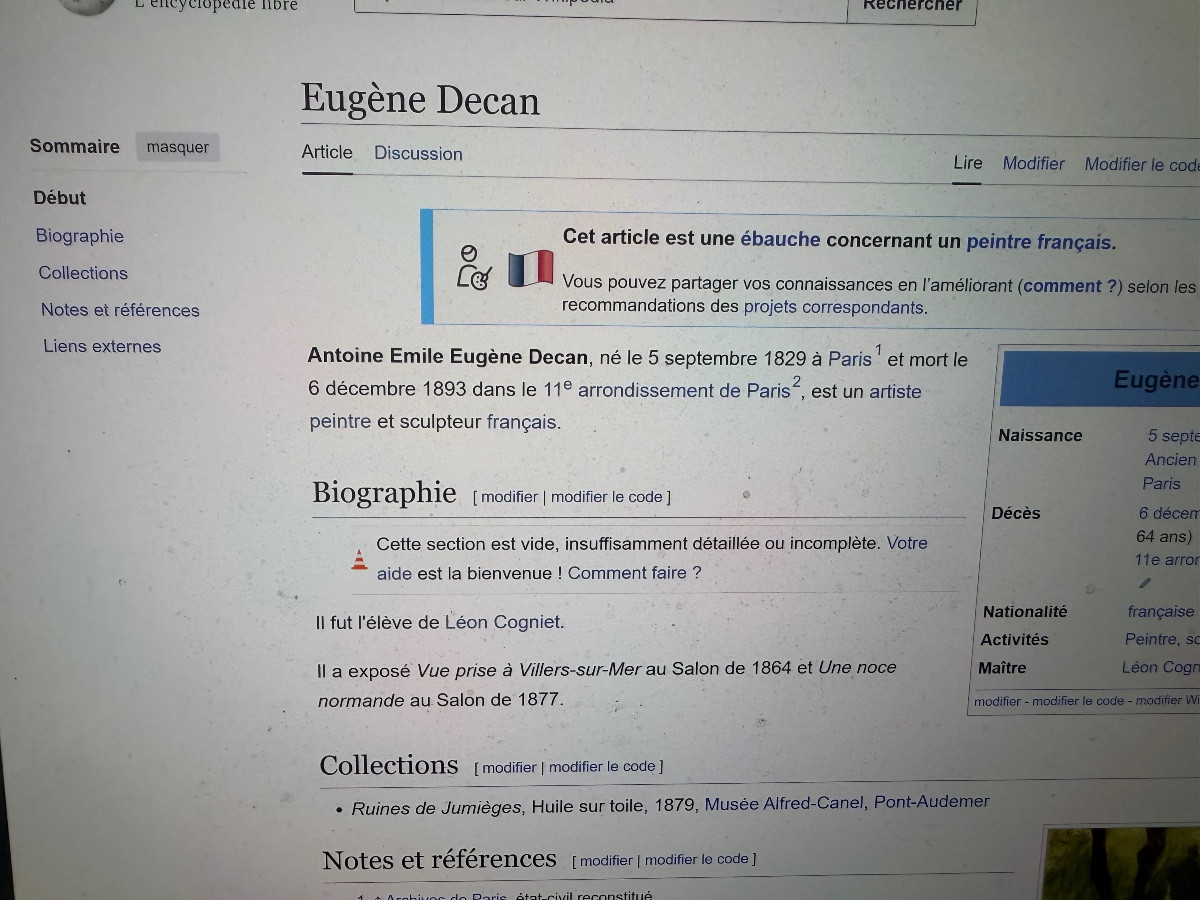The image size is (1200, 900).
Task: Open the arrondissement de Paris link
Action: point(684,391)
